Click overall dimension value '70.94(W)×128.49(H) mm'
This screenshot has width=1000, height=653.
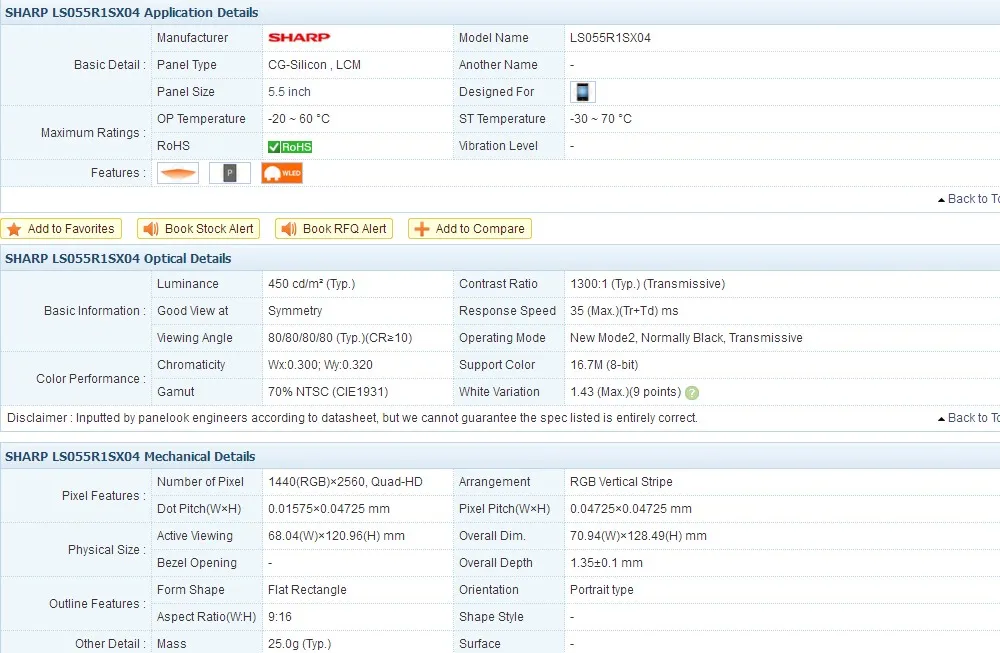click(x=638, y=536)
